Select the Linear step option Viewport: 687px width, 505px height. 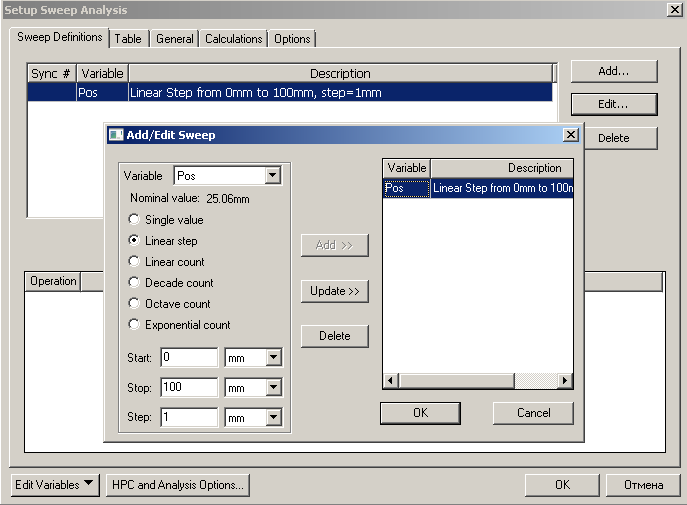point(134,240)
